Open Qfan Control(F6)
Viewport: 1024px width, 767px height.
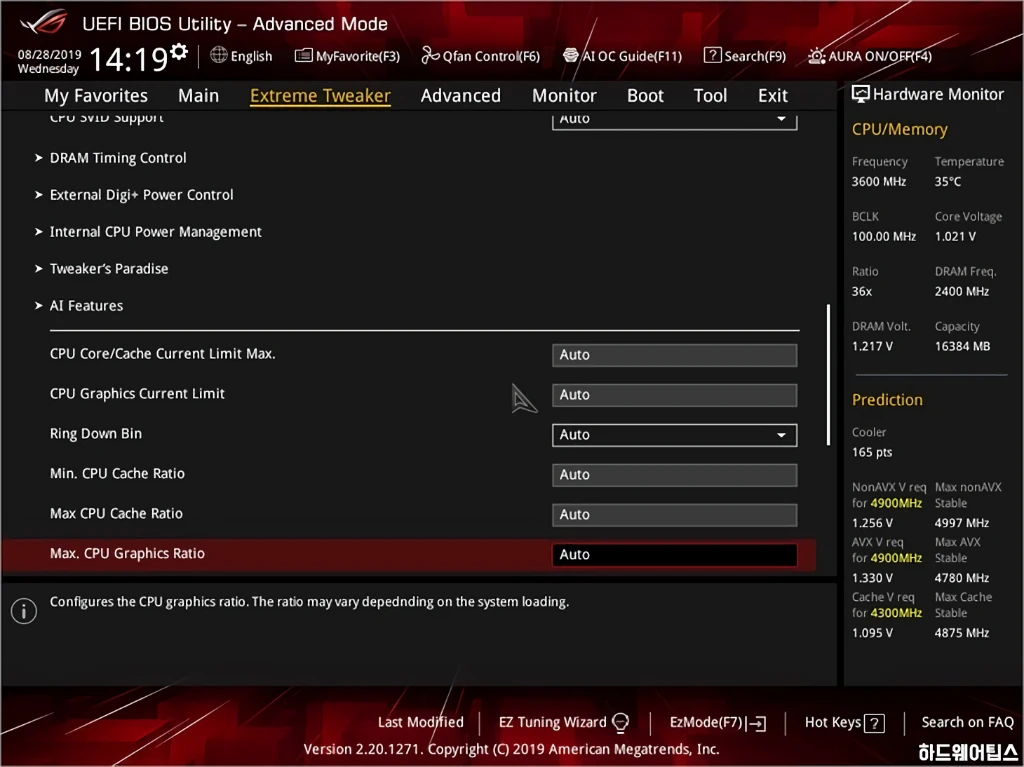coord(481,56)
